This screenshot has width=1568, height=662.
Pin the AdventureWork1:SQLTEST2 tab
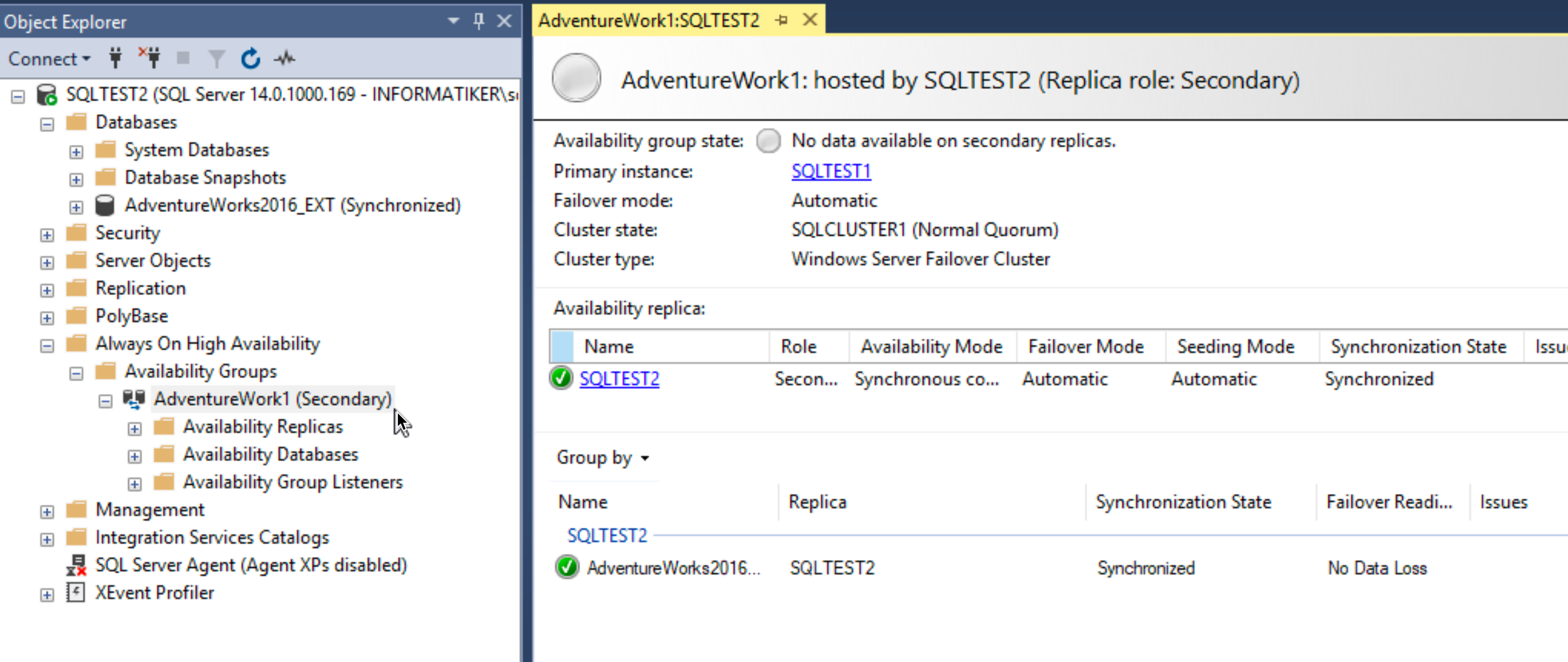coord(782,20)
